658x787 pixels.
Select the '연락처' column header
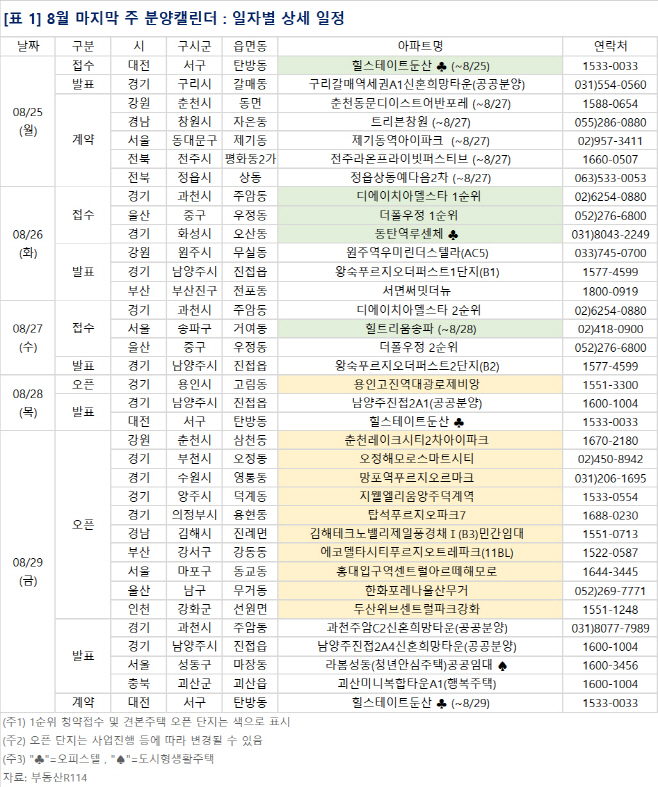tap(610, 46)
